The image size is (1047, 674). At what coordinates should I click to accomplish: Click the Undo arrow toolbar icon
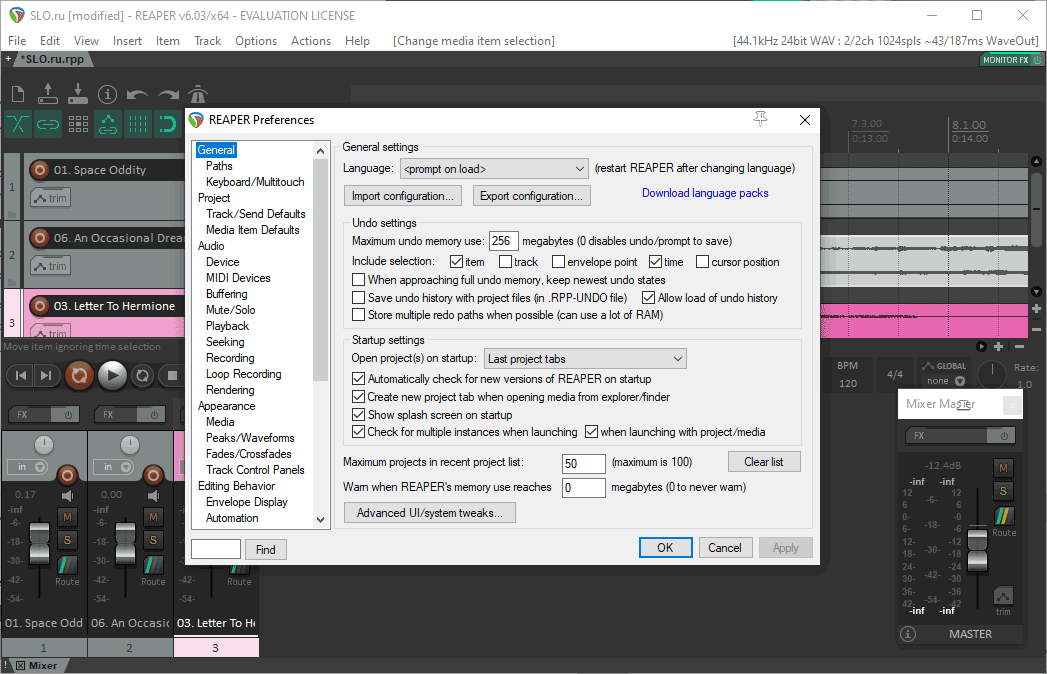tap(137, 95)
